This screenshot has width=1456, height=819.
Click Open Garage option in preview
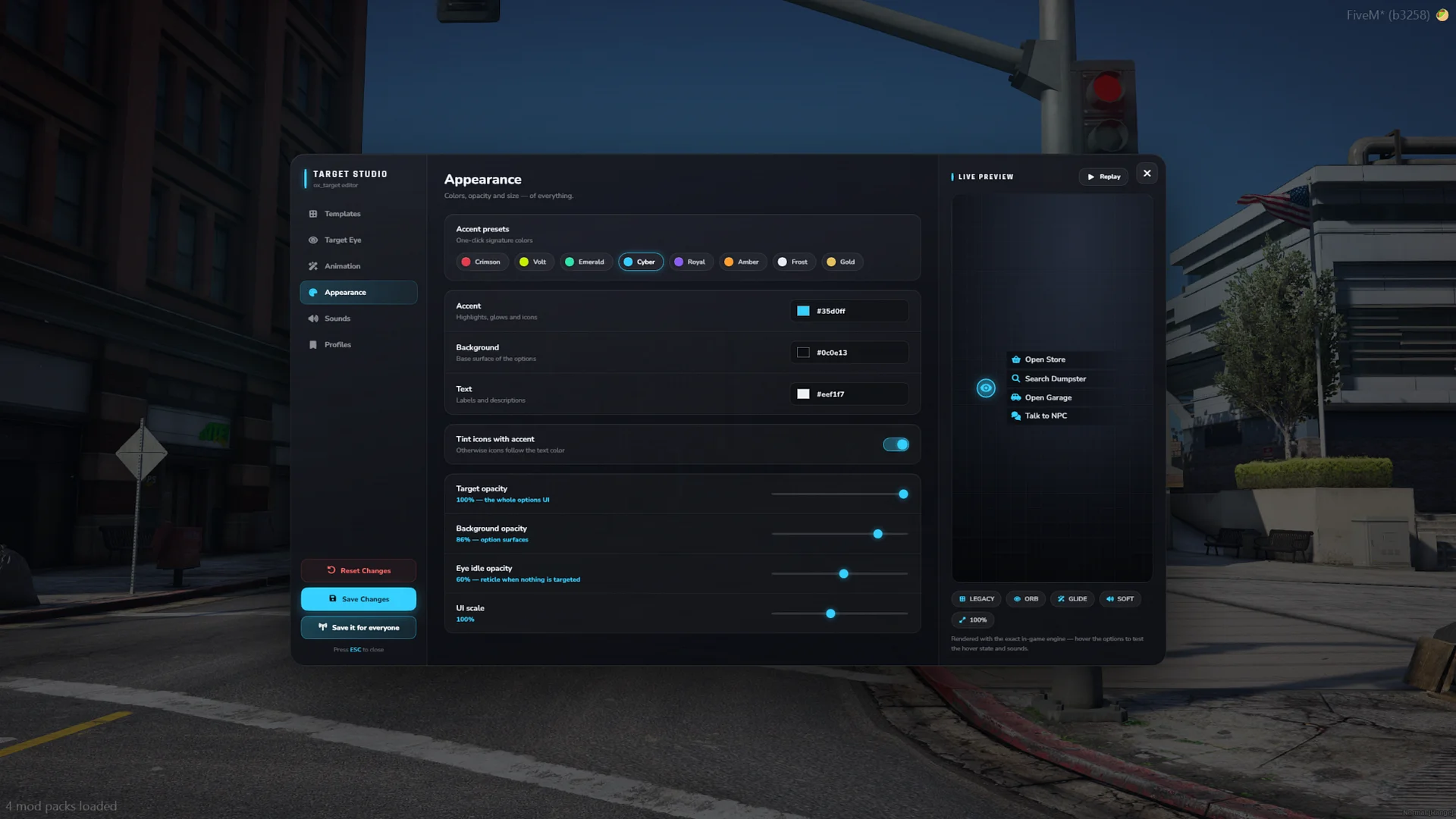coord(1062,397)
